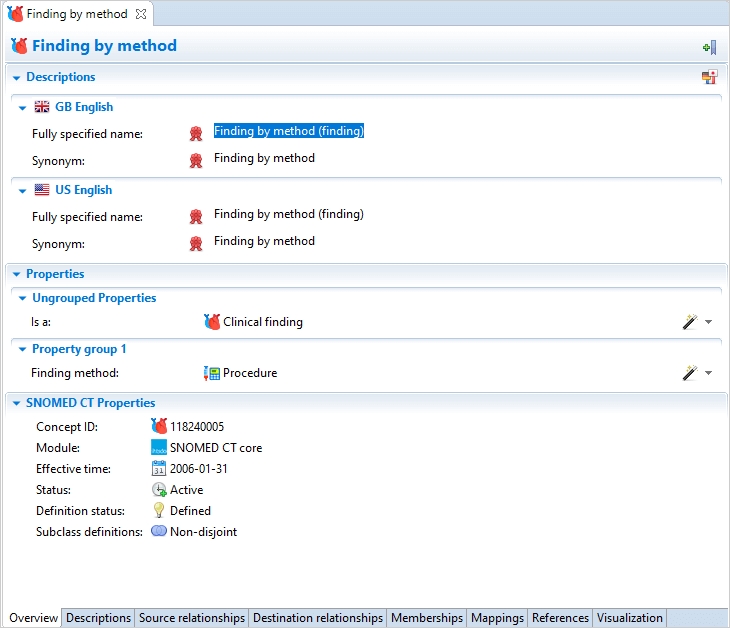Screen dimensions: 730x628
Task: Open the dropdown arrow next to Clinical finding
Action: 709,322
